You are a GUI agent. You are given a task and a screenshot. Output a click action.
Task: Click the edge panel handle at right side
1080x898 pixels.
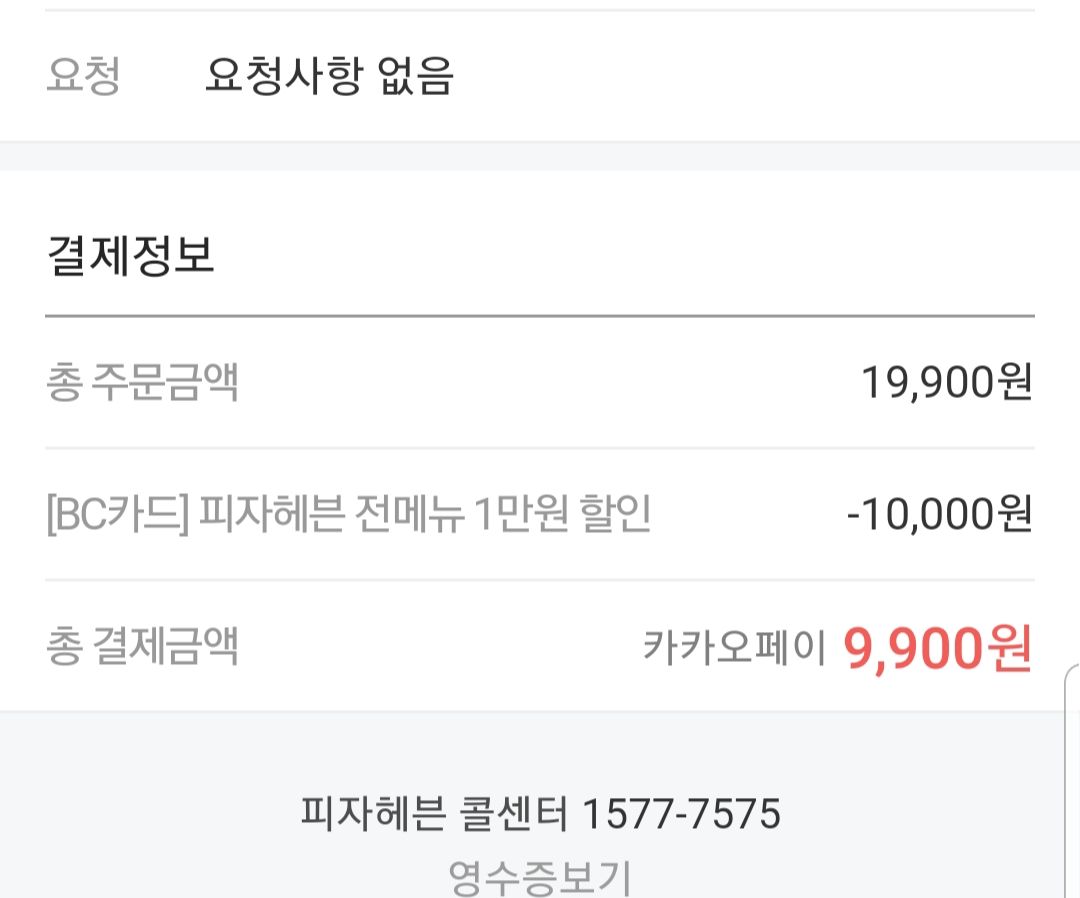pyautogui.click(x=1072, y=780)
